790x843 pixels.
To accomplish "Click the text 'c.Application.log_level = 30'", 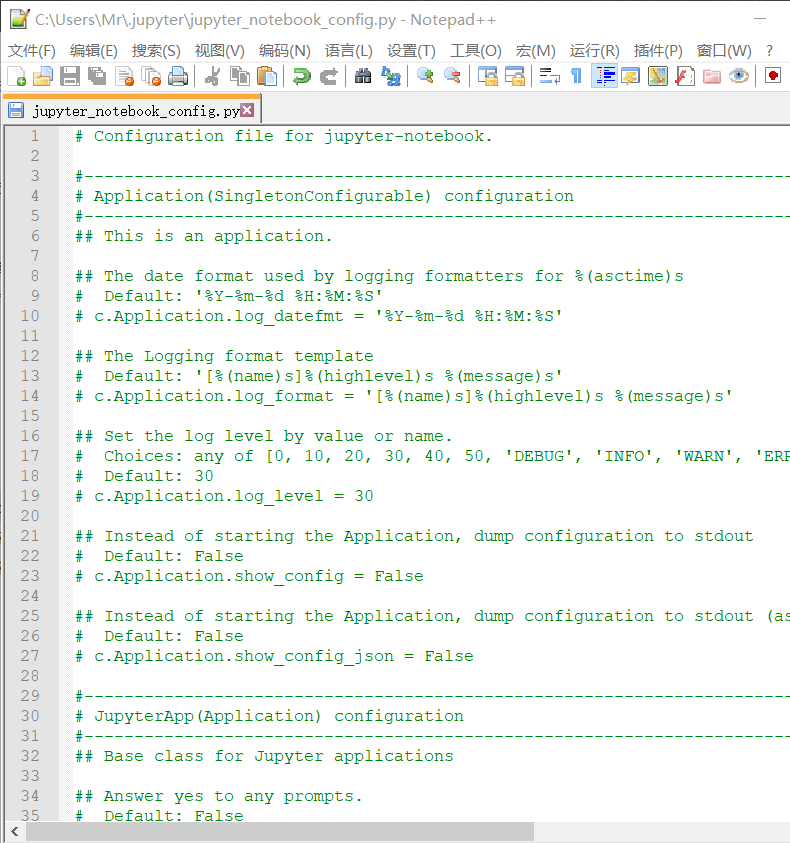I will click(234, 496).
